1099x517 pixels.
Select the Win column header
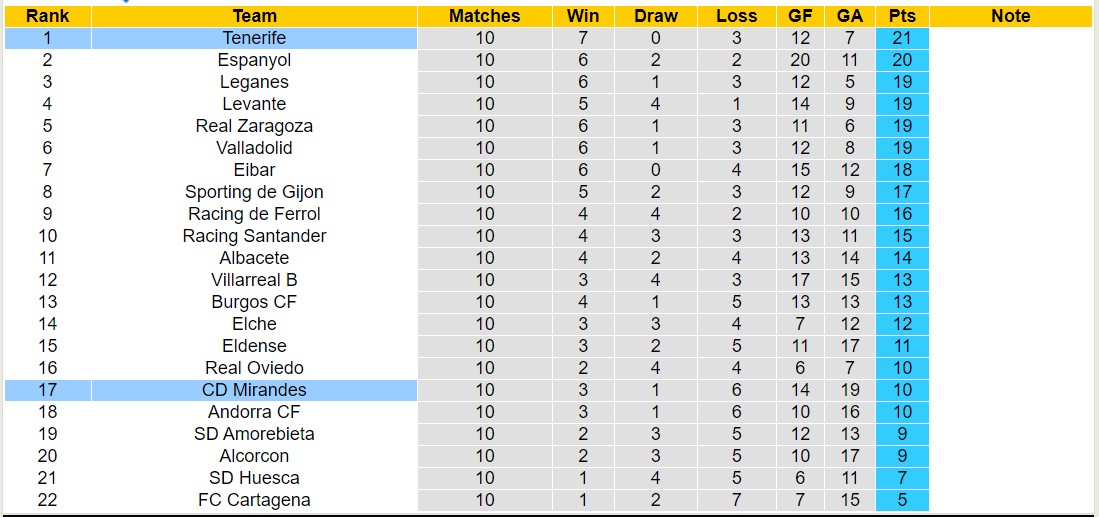583,16
